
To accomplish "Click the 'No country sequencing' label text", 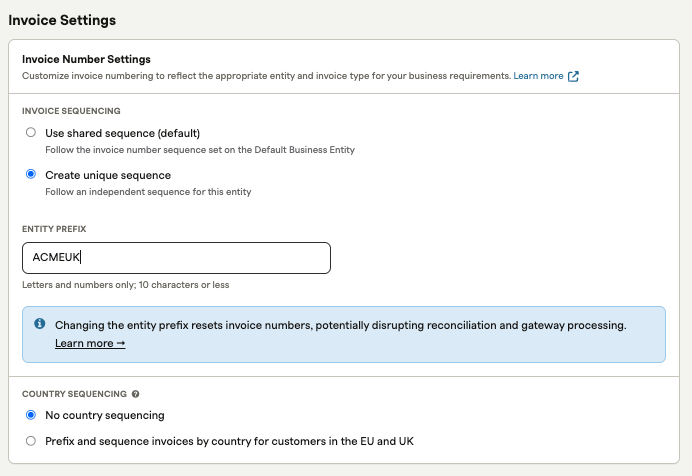I will (x=105, y=415).
